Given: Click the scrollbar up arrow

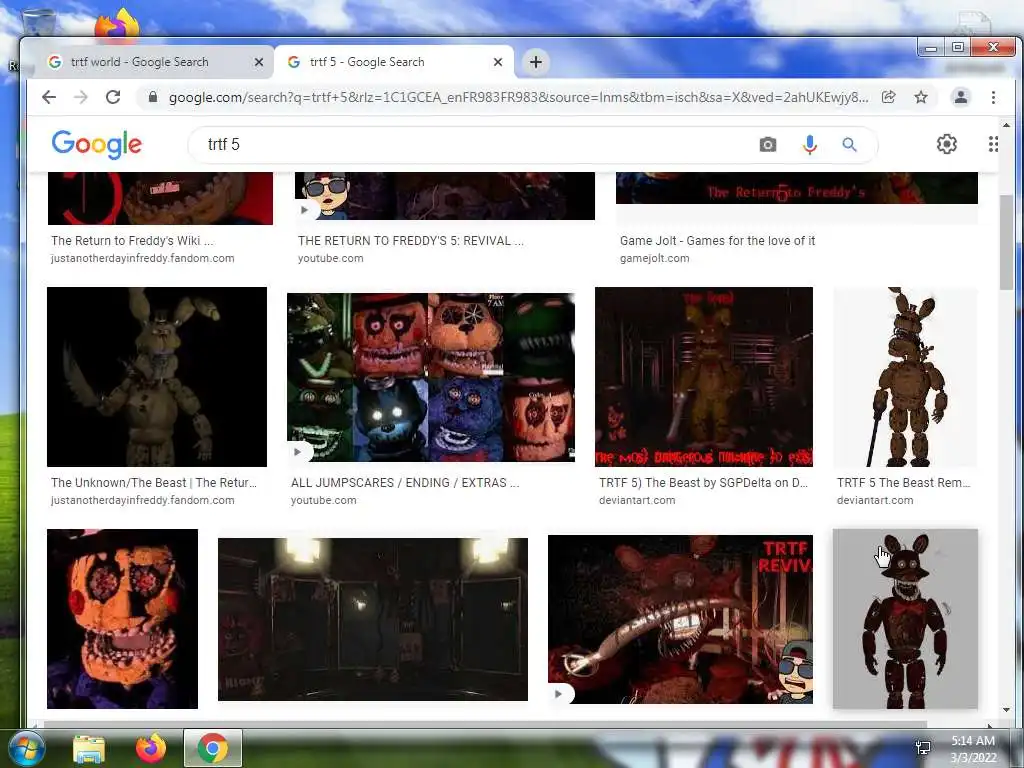Looking at the screenshot, I should click(x=1006, y=124).
